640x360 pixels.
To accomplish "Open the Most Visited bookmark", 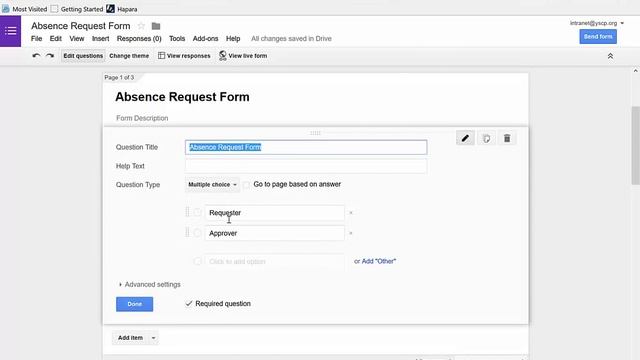I will pos(24,9).
